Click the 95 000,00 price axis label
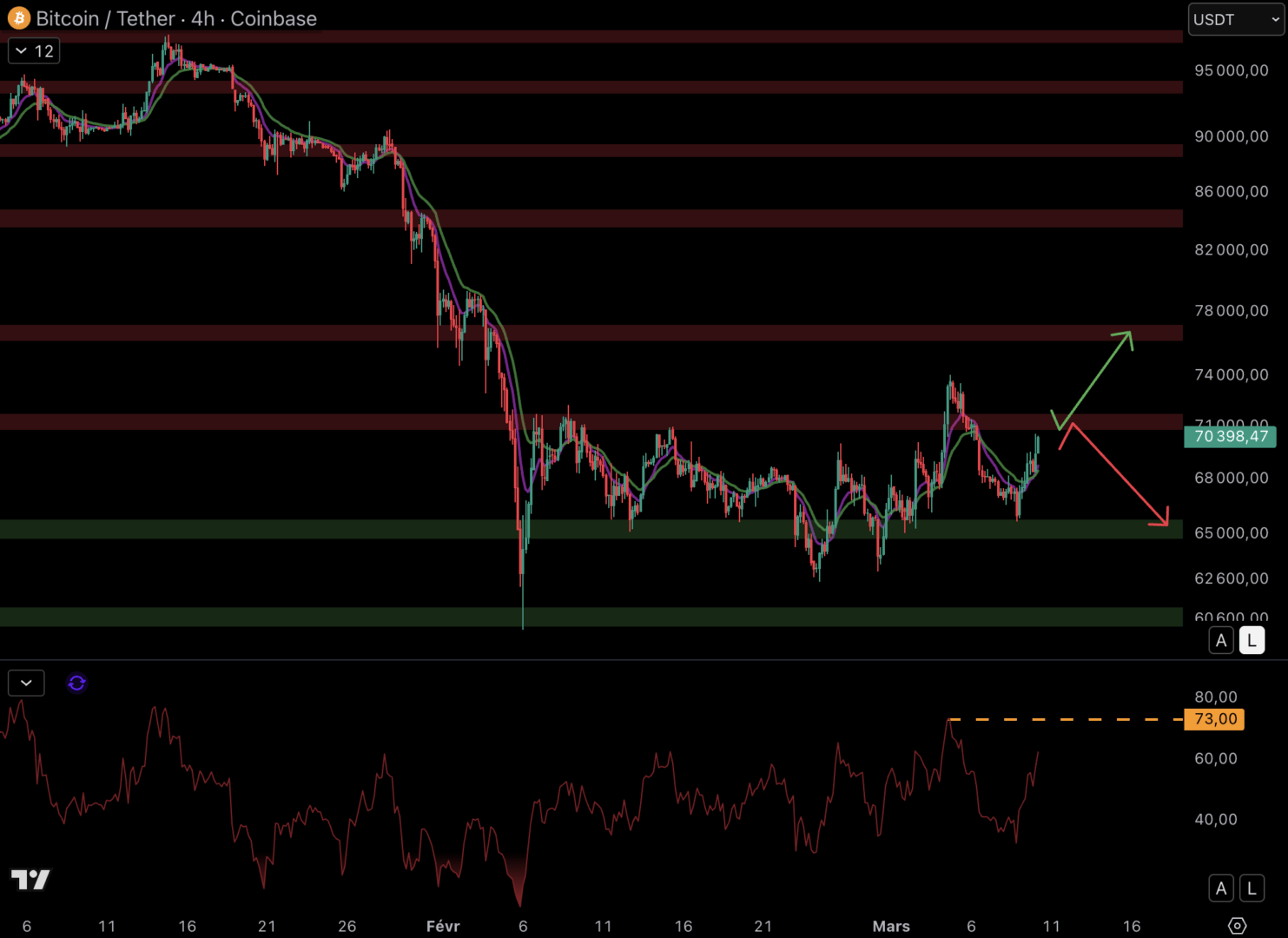Screen dimensions: 1288x938 1232,70
